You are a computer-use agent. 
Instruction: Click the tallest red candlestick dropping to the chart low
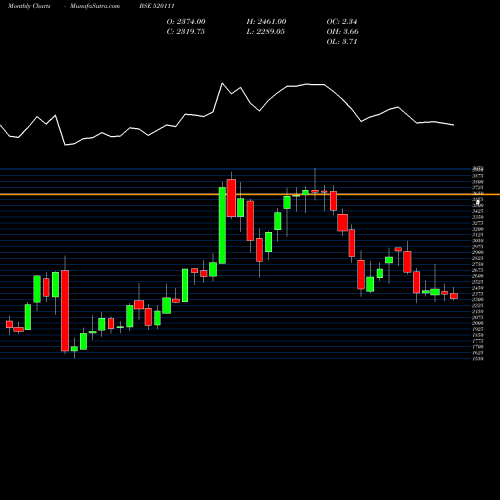(x=65, y=311)
